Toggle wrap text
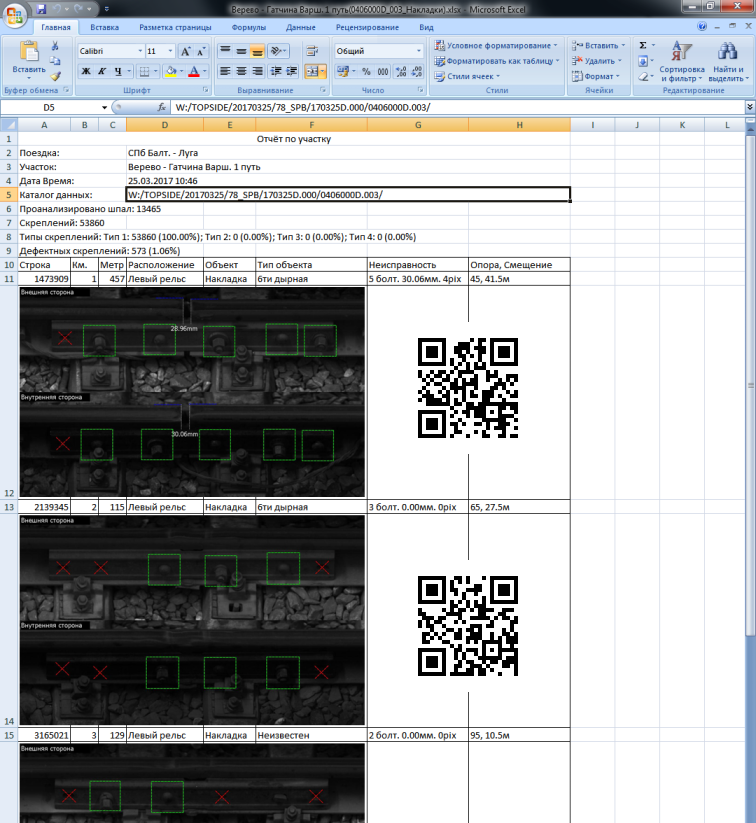This screenshot has height=823, width=756. 312,51
